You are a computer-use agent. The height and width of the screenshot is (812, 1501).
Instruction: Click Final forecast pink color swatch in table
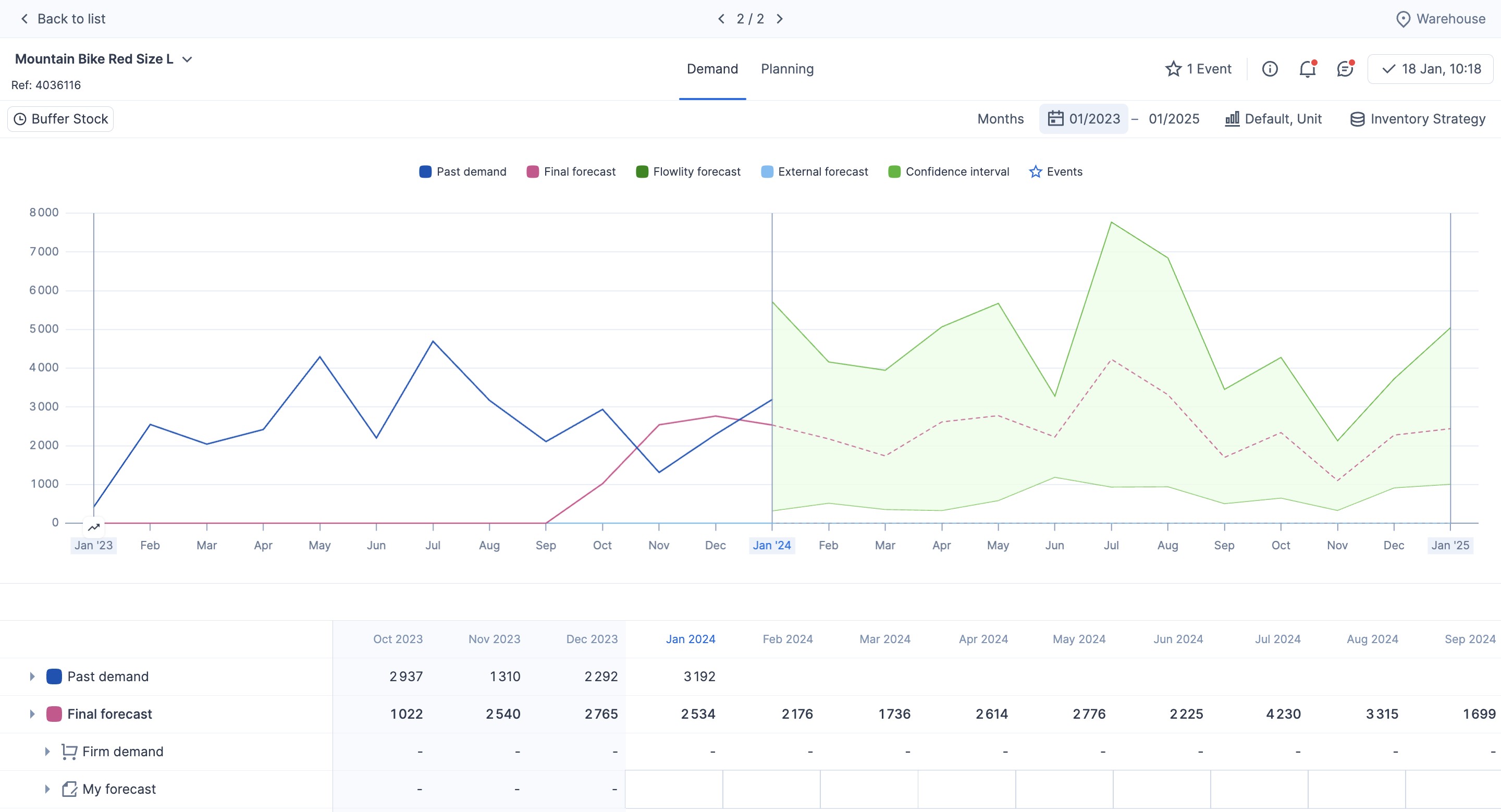tap(54, 714)
